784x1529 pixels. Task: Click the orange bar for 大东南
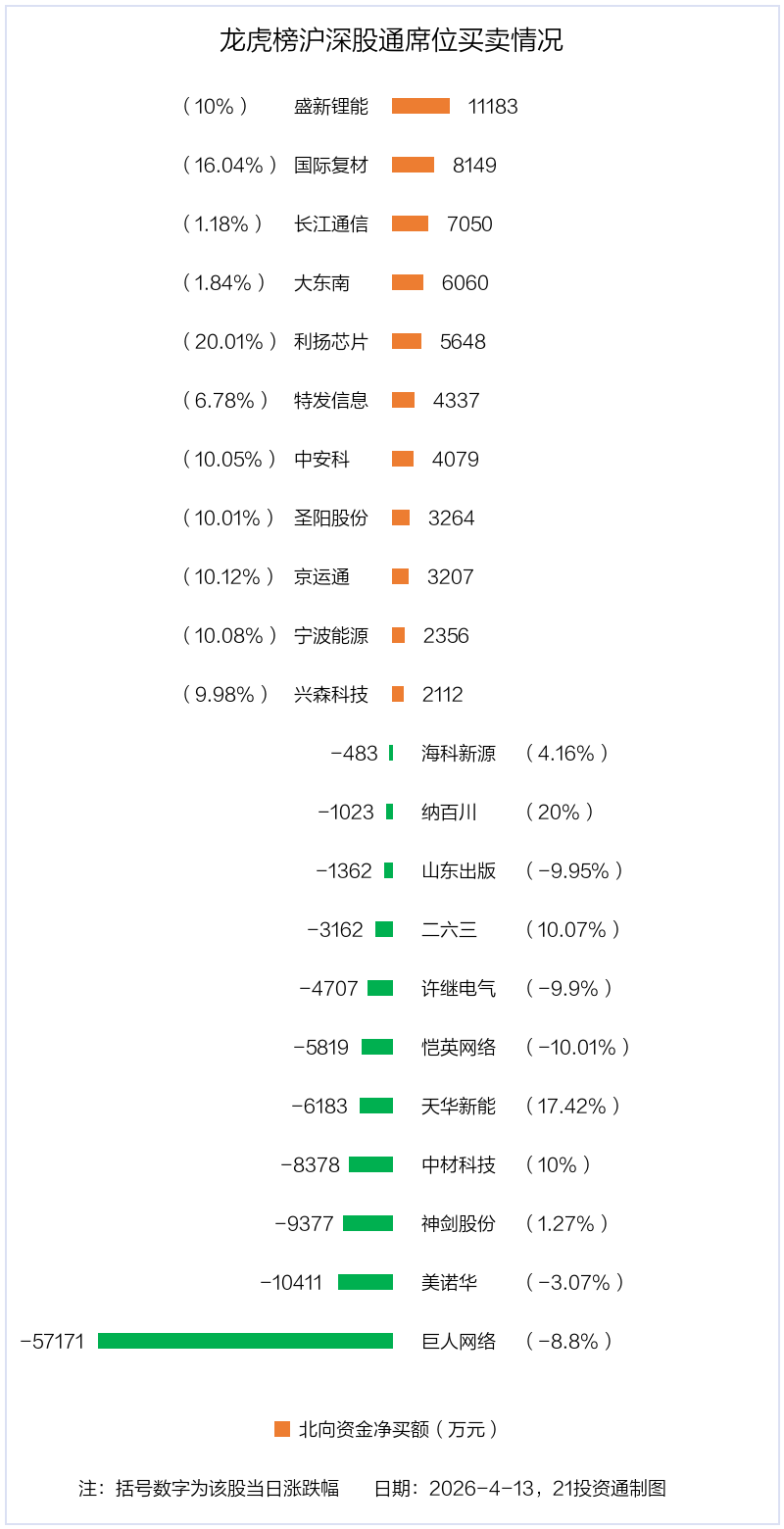(x=408, y=282)
